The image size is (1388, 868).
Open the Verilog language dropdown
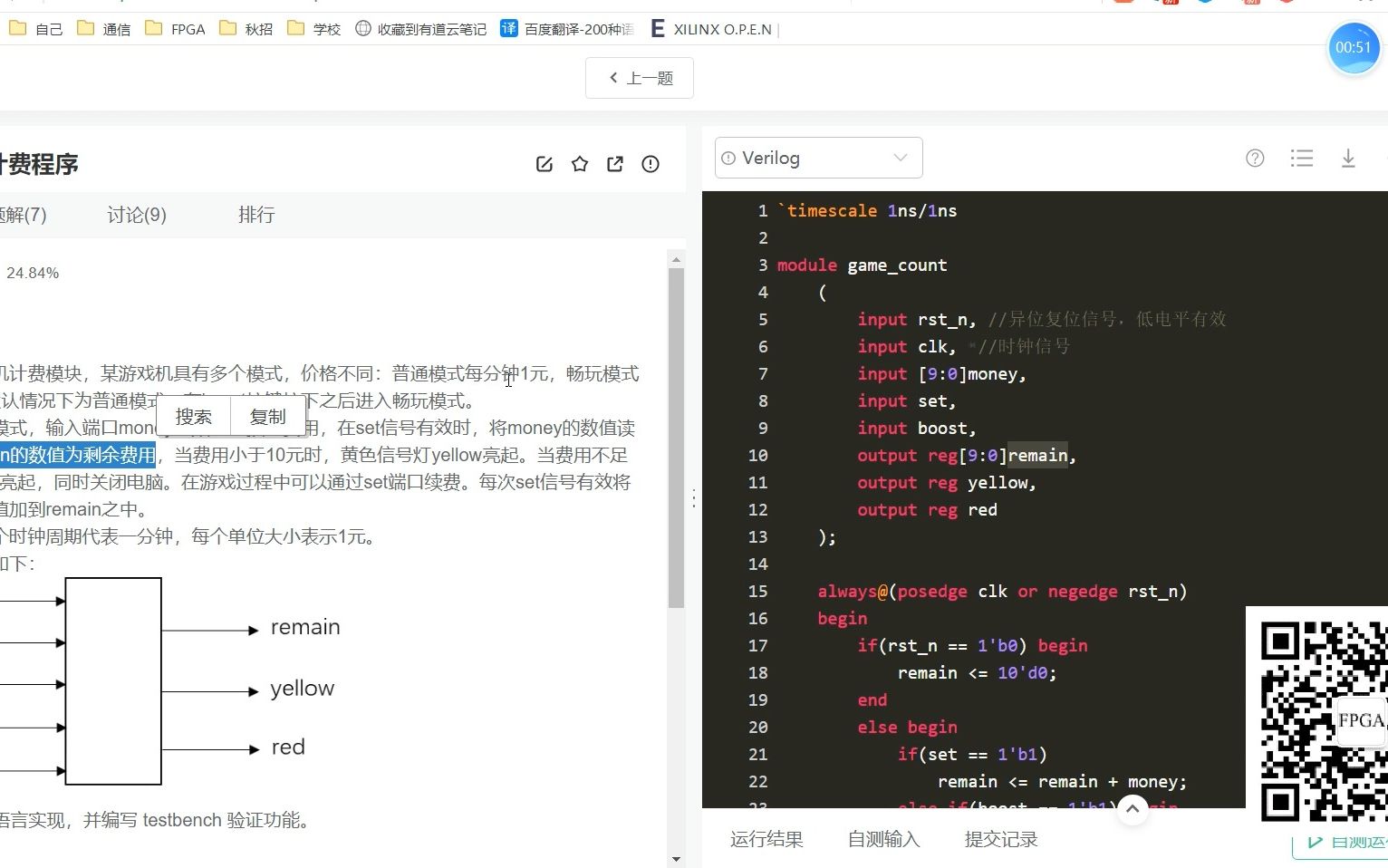[819, 158]
